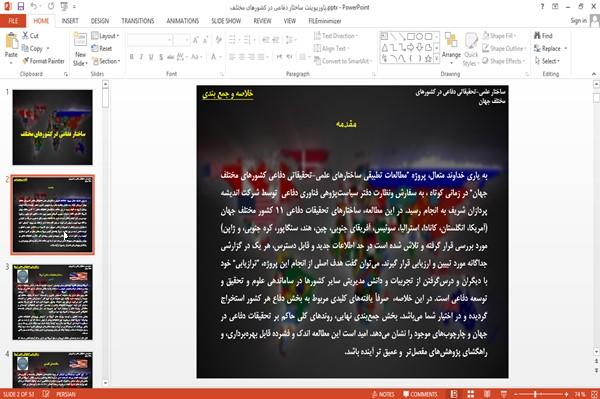Open the Section dropdown

106,61
